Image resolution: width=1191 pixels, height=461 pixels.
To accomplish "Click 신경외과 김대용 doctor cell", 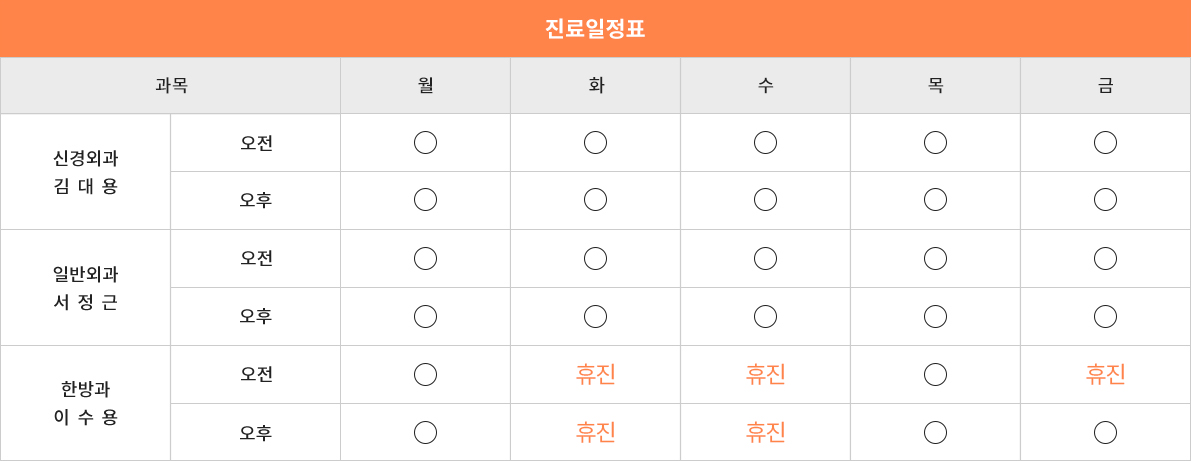I will [86, 172].
